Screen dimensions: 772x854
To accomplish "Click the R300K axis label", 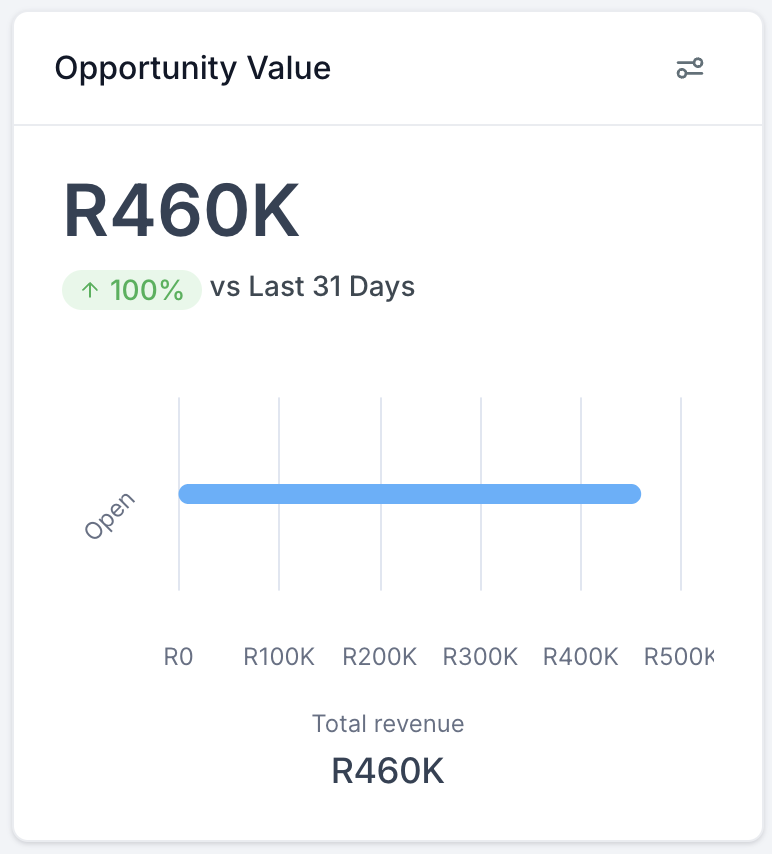I will point(480,657).
